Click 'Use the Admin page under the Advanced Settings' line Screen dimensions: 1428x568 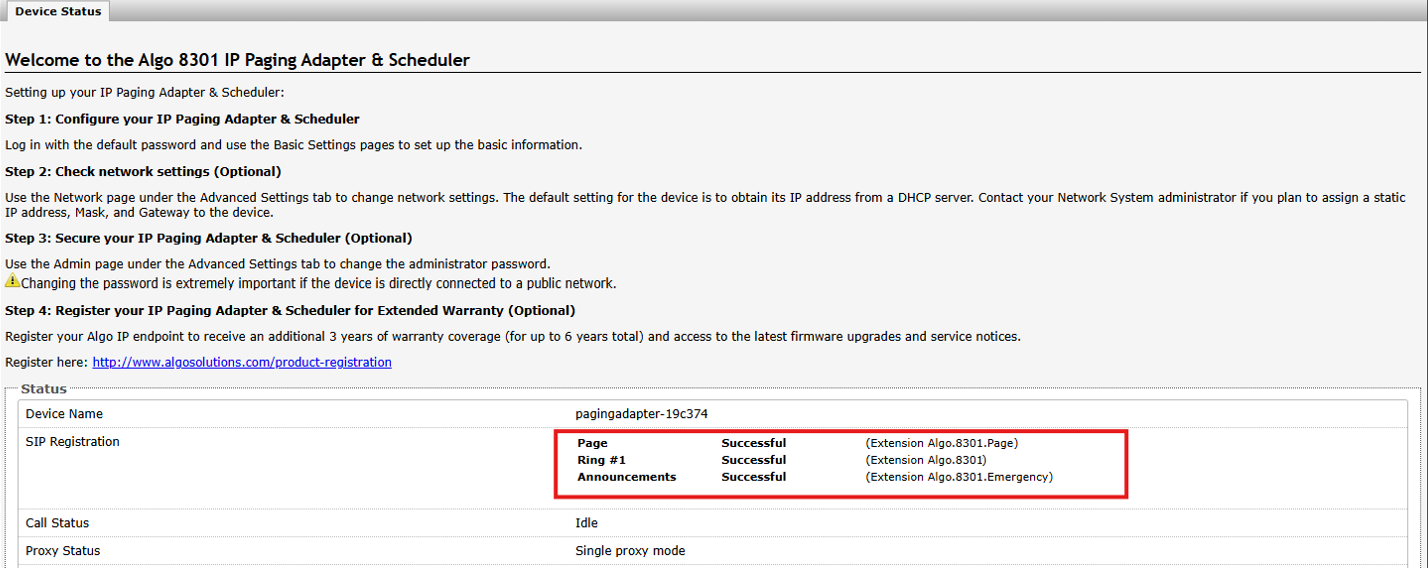pyautogui.click(x=278, y=264)
